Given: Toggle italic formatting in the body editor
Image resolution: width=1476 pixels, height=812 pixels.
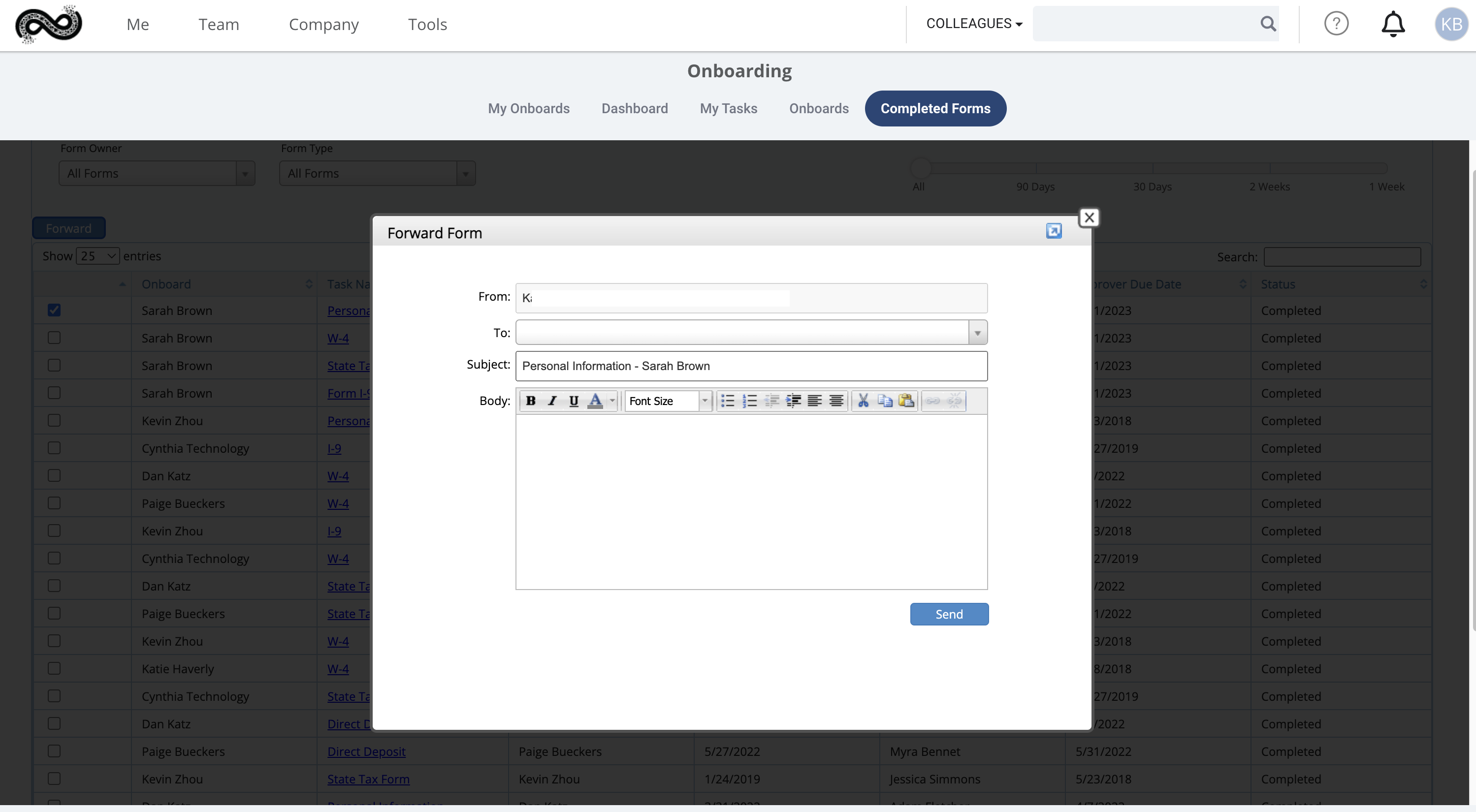Looking at the screenshot, I should 552,401.
